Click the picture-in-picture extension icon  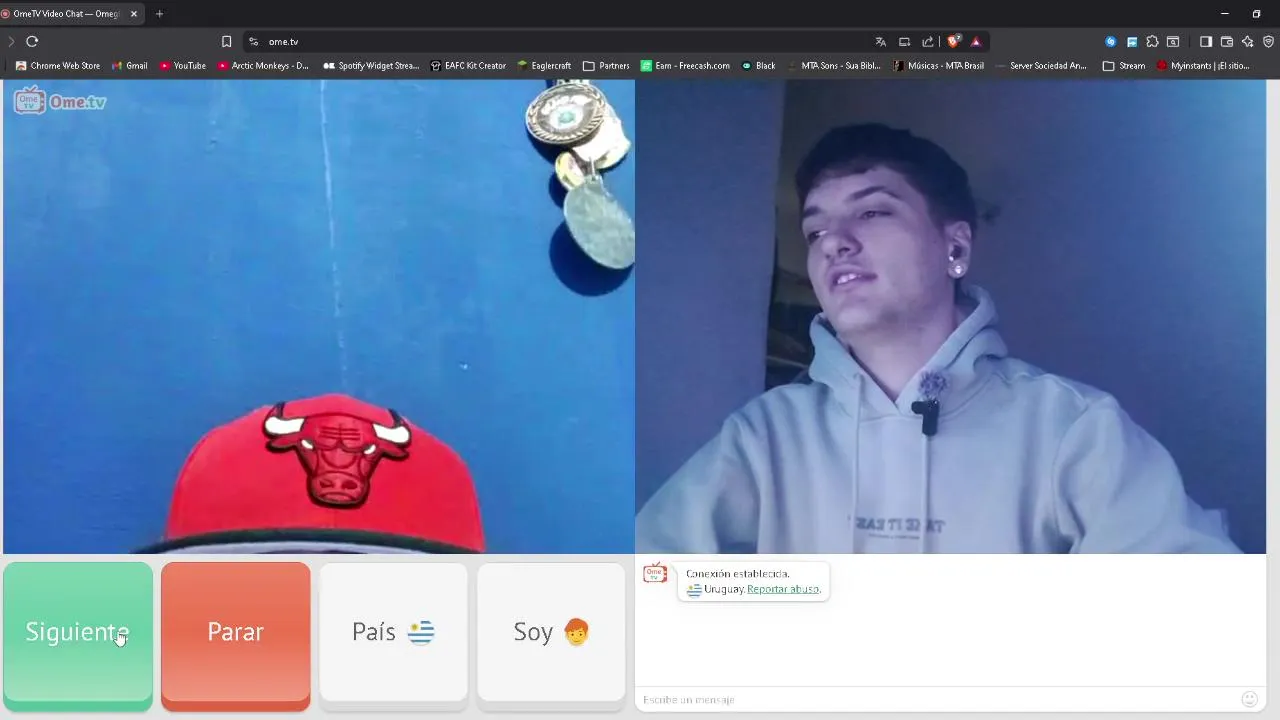(x=1131, y=41)
